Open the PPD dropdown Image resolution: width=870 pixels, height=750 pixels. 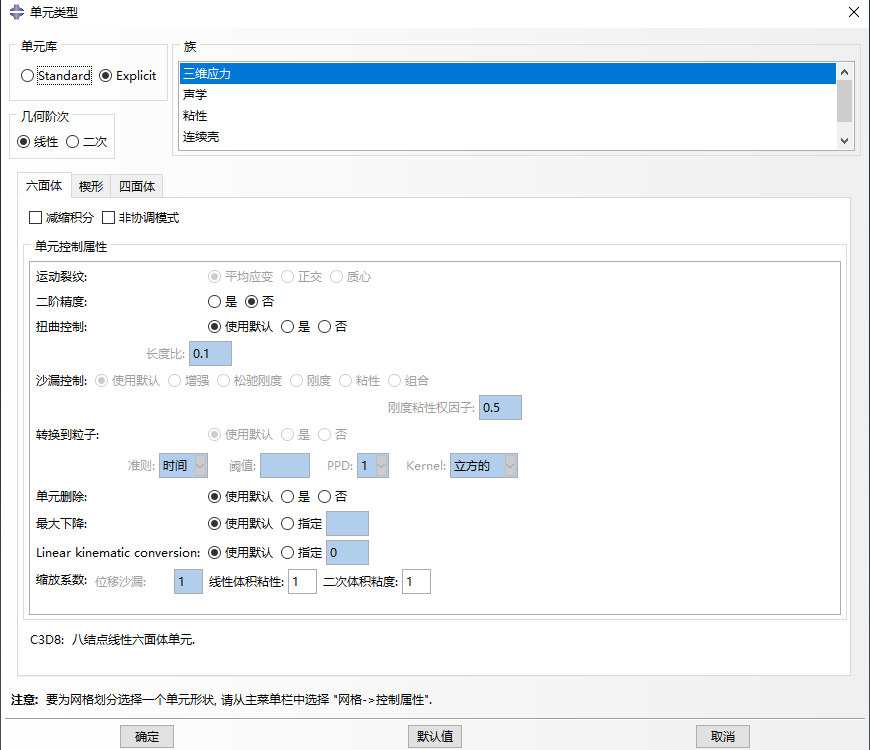[373, 466]
